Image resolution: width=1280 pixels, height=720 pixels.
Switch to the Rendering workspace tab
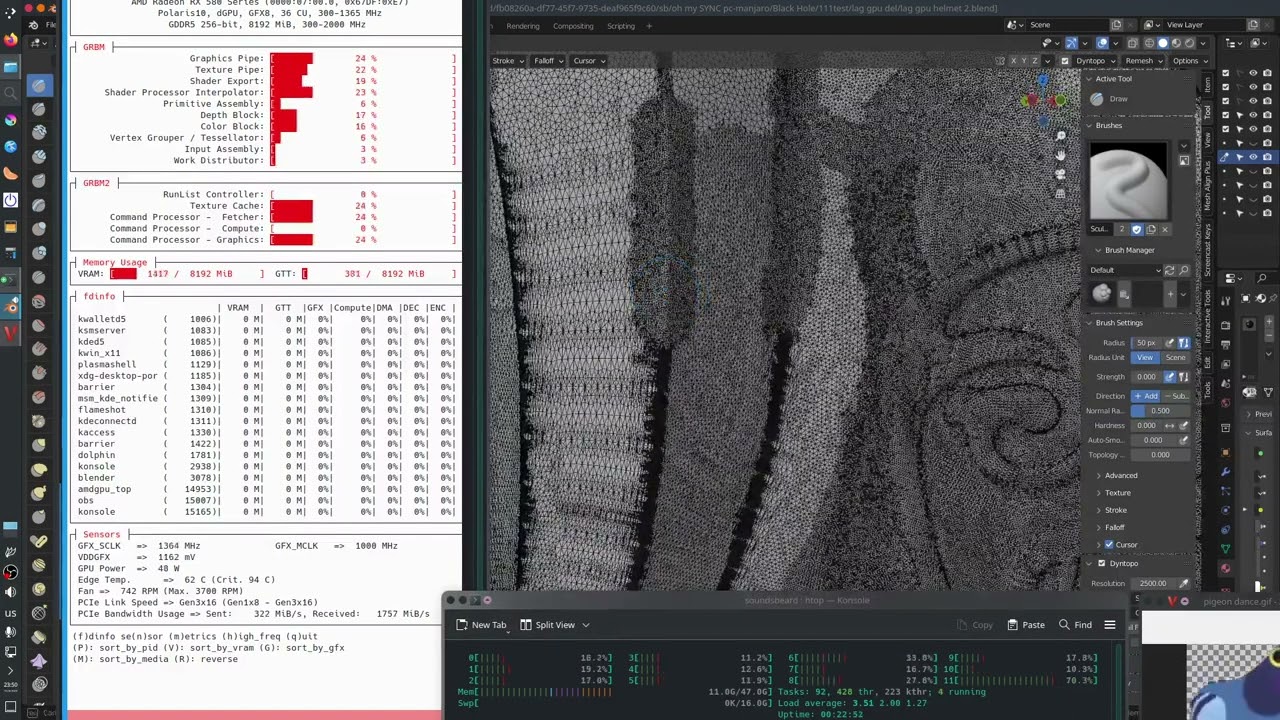point(522,26)
